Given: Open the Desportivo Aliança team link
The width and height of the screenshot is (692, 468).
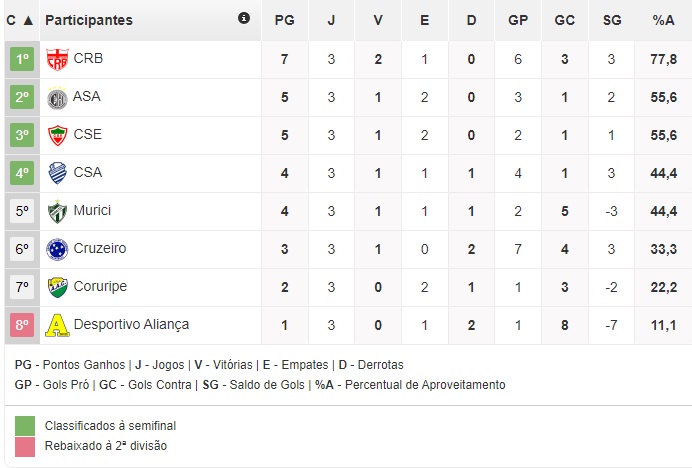Looking at the screenshot, I should (x=131, y=325).
